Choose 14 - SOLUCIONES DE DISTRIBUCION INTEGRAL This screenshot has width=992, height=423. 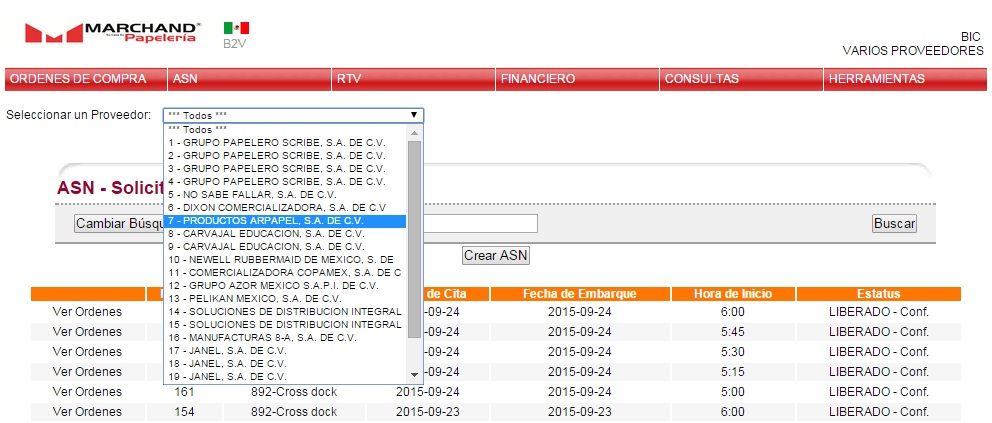coord(285,312)
